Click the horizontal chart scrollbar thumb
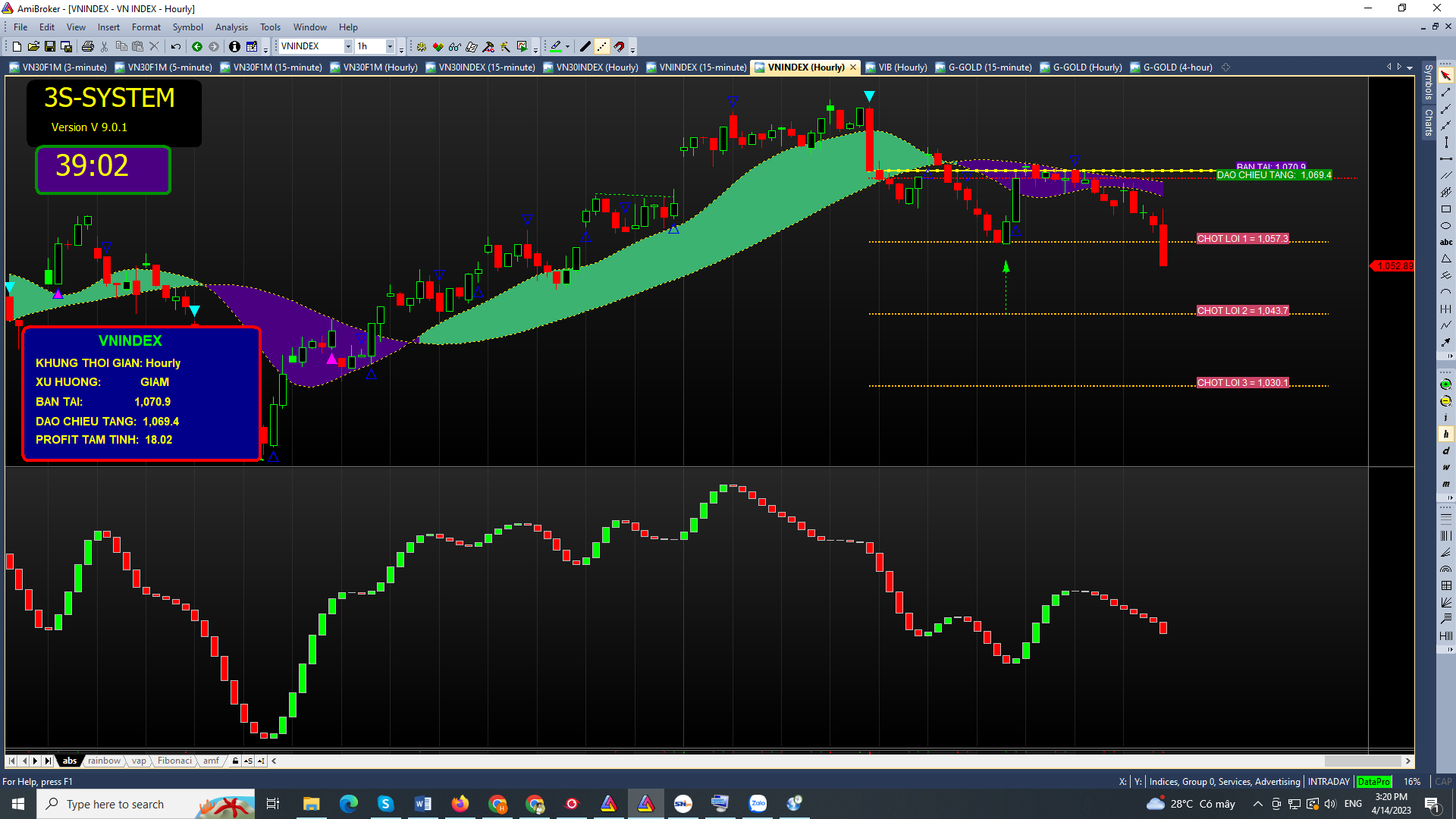The image size is (1456, 819). pos(1362,761)
